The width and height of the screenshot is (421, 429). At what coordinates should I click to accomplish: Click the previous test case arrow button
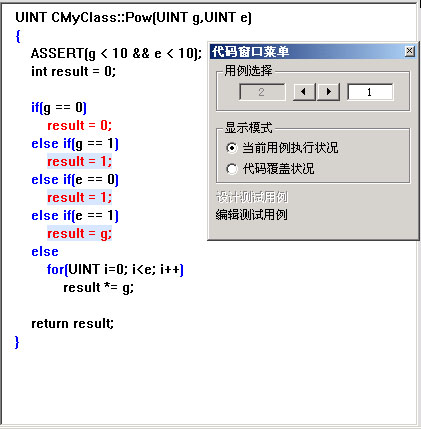point(304,92)
